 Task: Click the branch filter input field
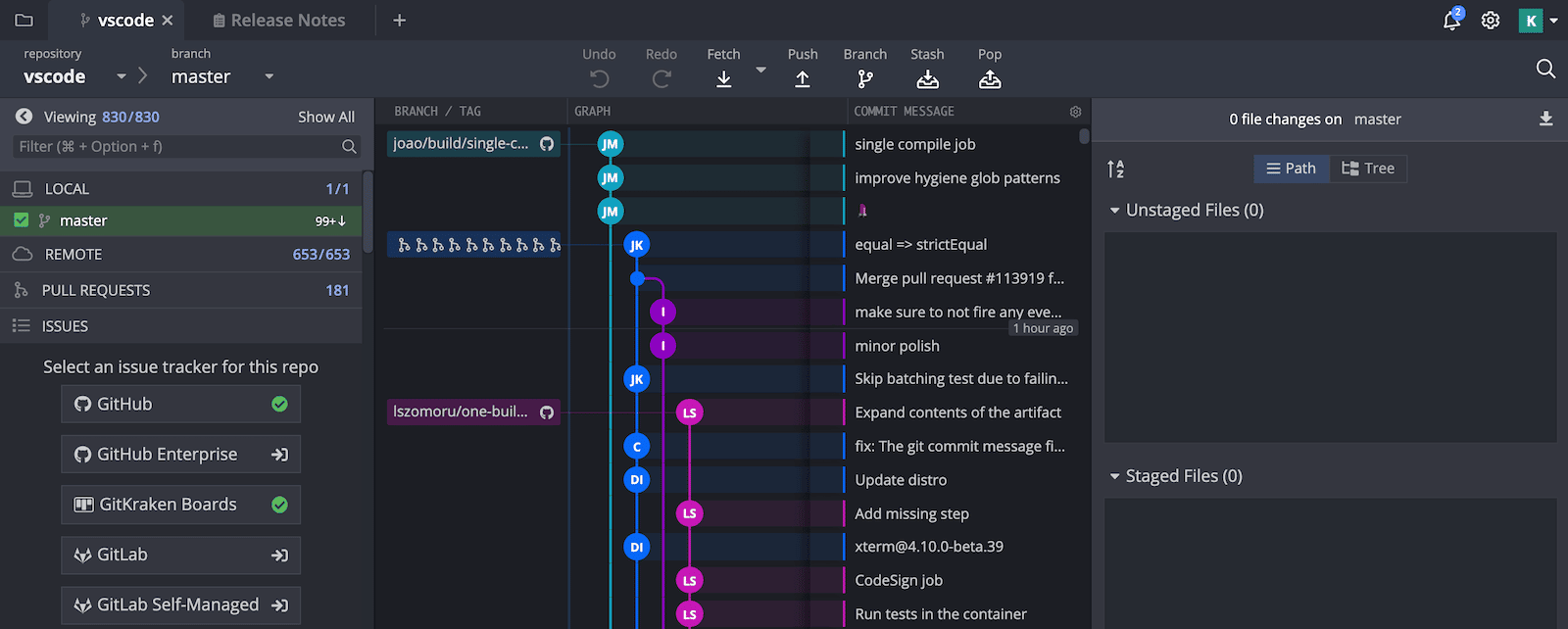pos(176,147)
